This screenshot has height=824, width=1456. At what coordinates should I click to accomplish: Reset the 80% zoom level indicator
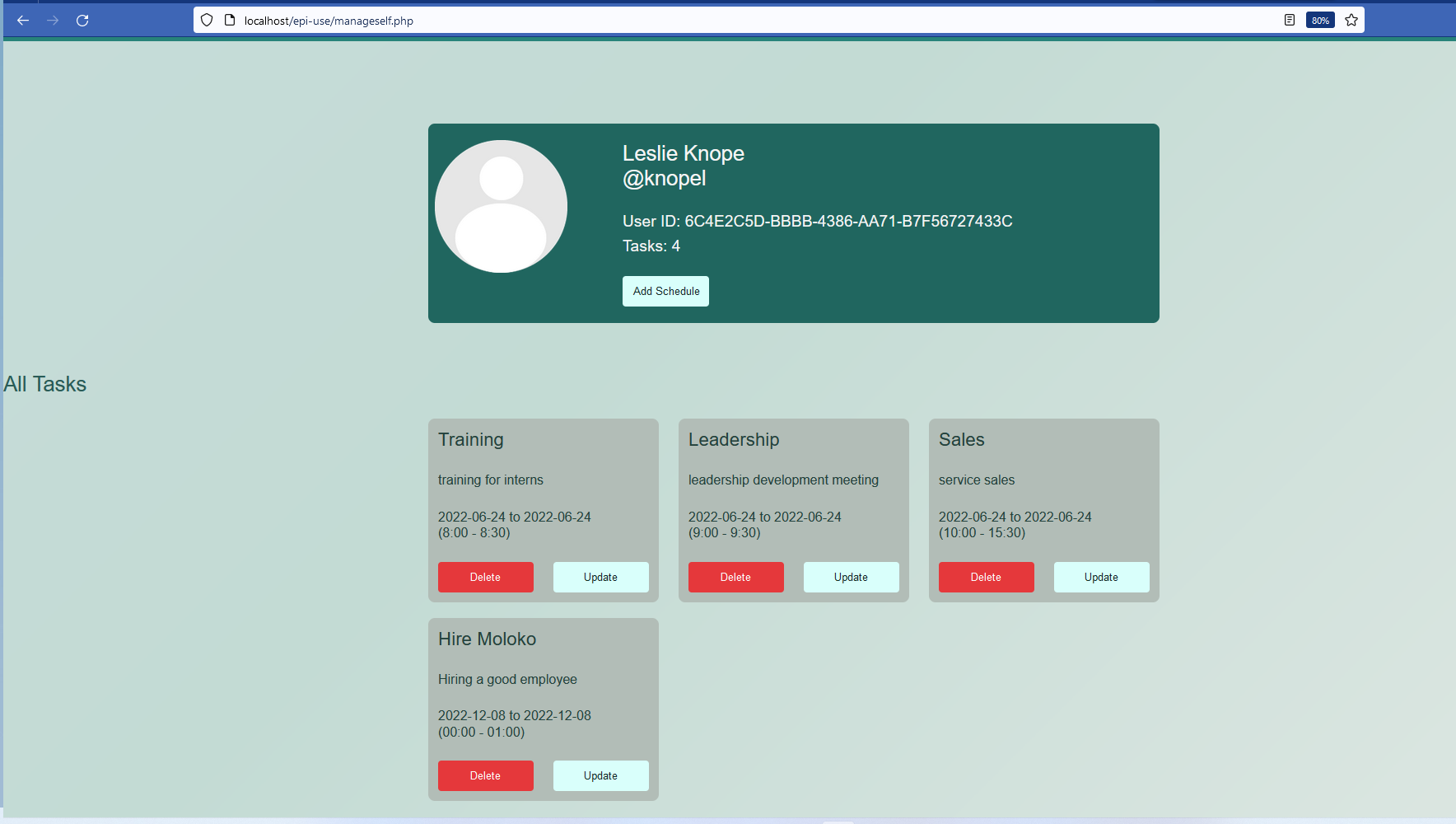(x=1320, y=20)
